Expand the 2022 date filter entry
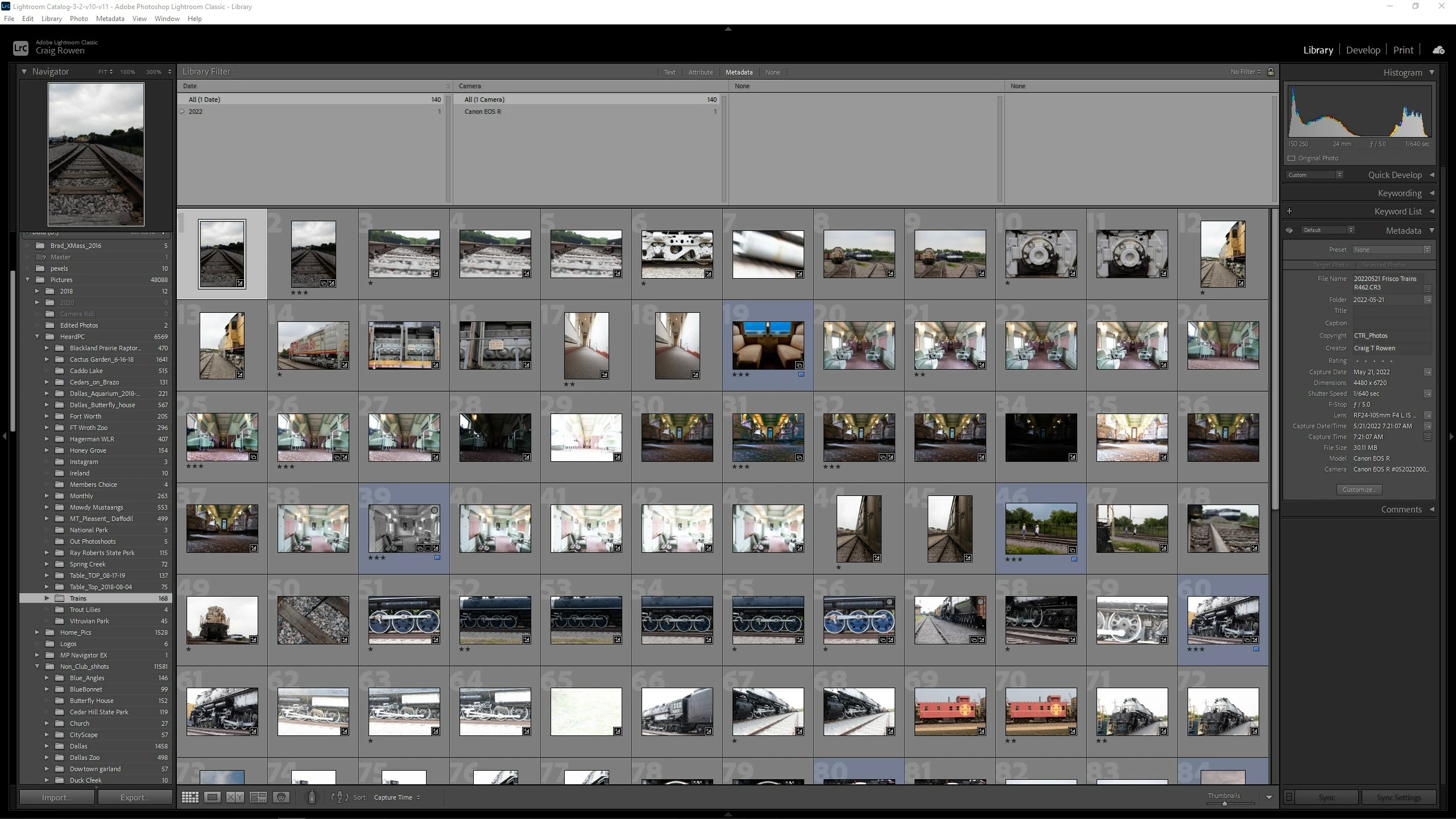The width and height of the screenshot is (1456, 819). click(x=183, y=111)
